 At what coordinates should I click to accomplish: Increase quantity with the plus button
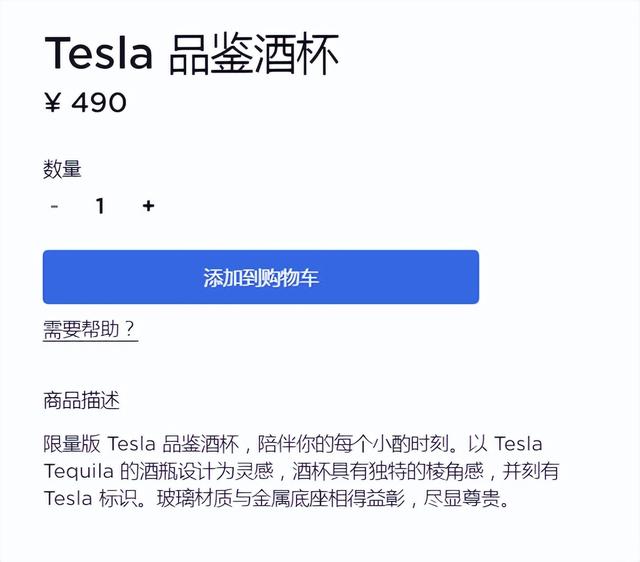point(148,206)
